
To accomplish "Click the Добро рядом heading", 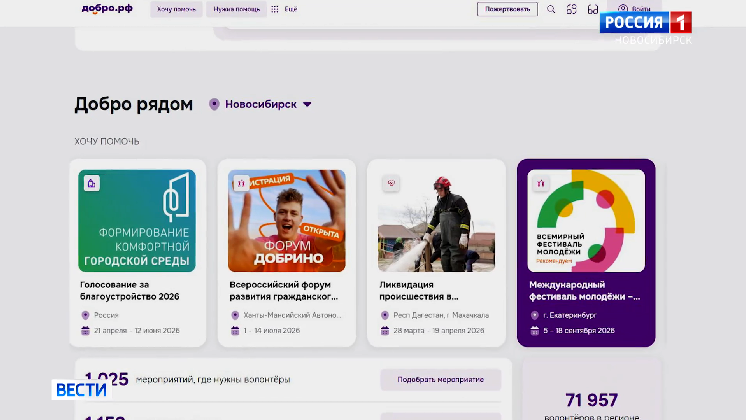I will (x=134, y=104).
